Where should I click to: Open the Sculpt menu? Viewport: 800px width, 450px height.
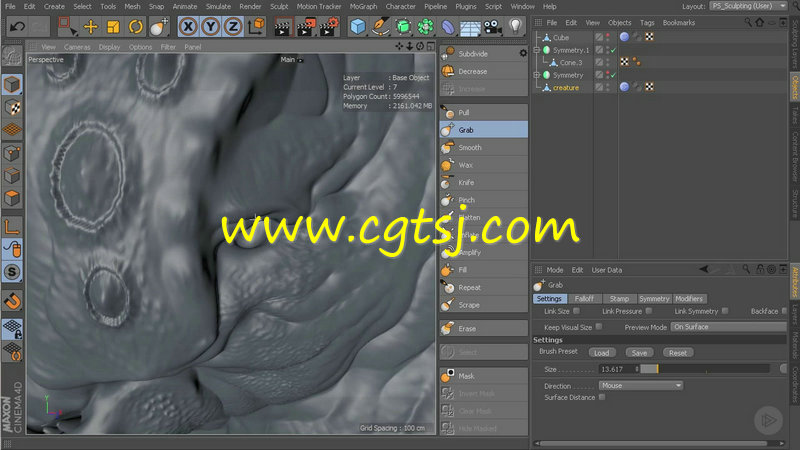279,7
